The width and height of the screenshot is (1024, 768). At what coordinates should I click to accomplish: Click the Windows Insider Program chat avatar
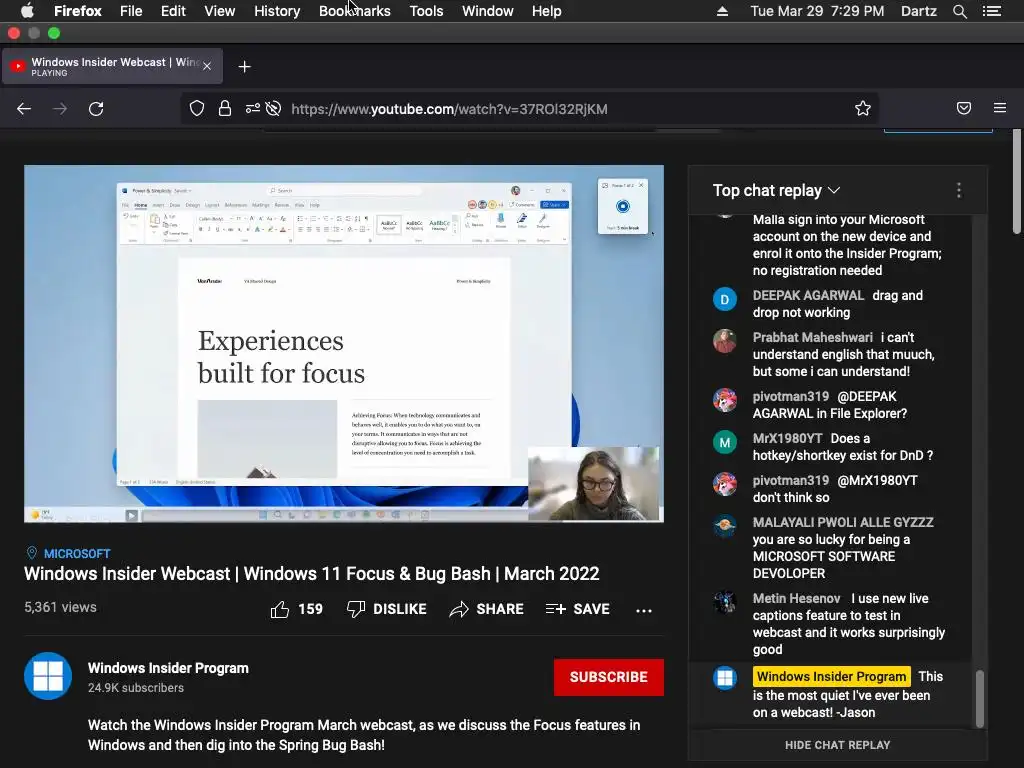(724, 678)
